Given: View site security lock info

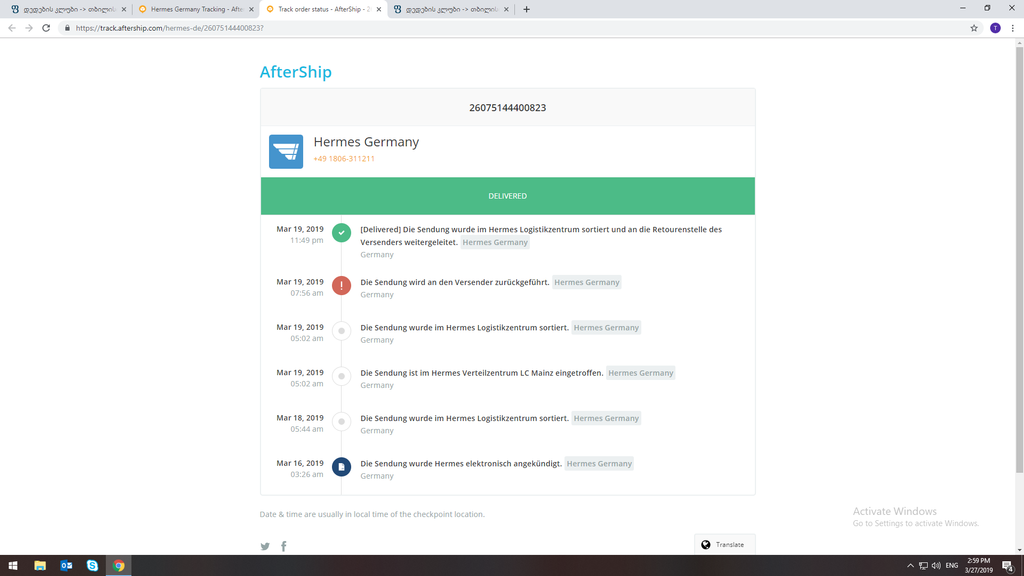Looking at the screenshot, I should (x=67, y=28).
